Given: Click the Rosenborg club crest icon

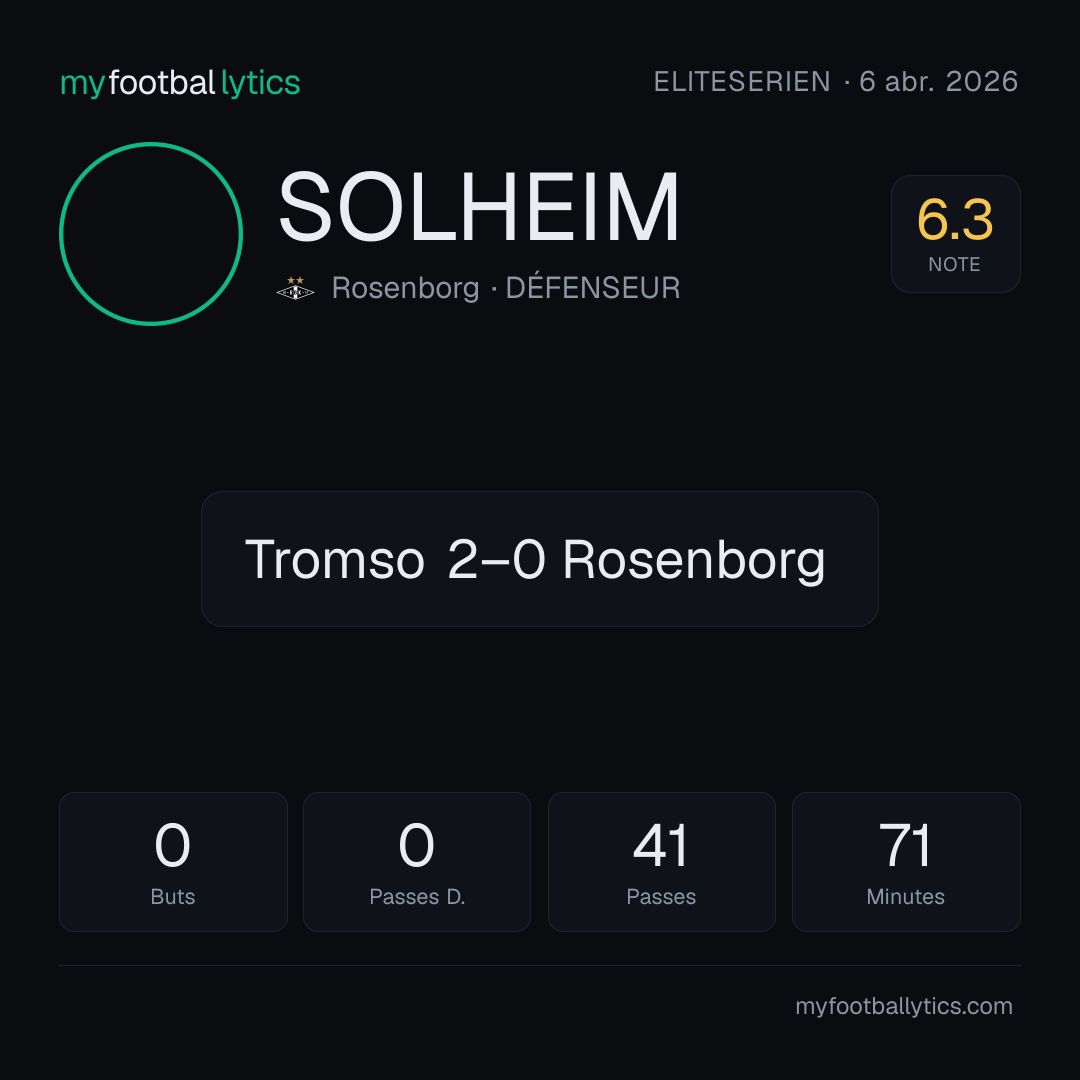Looking at the screenshot, I should click(295, 288).
